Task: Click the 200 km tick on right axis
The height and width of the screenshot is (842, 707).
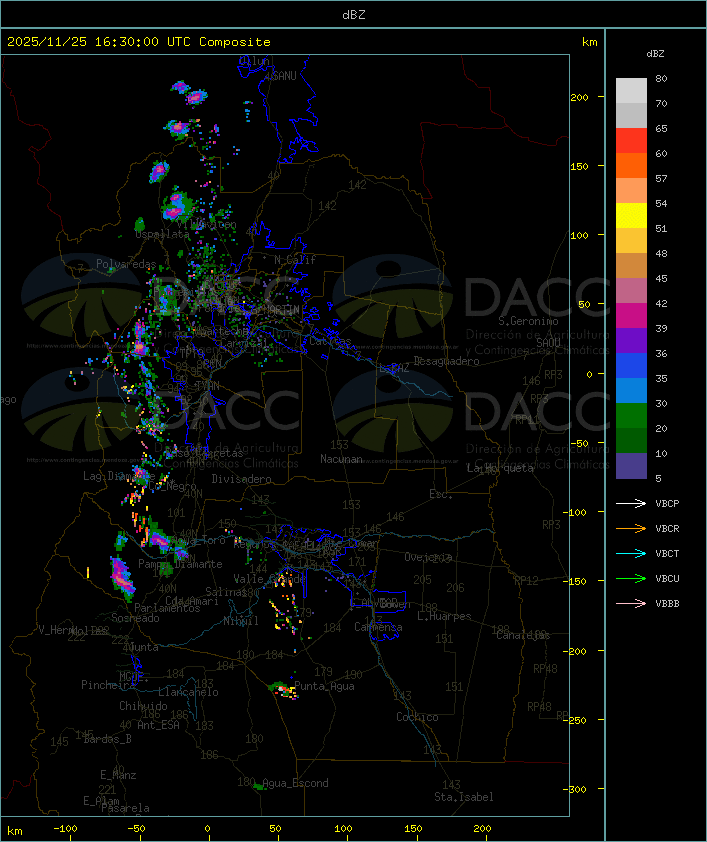Action: [x=579, y=97]
